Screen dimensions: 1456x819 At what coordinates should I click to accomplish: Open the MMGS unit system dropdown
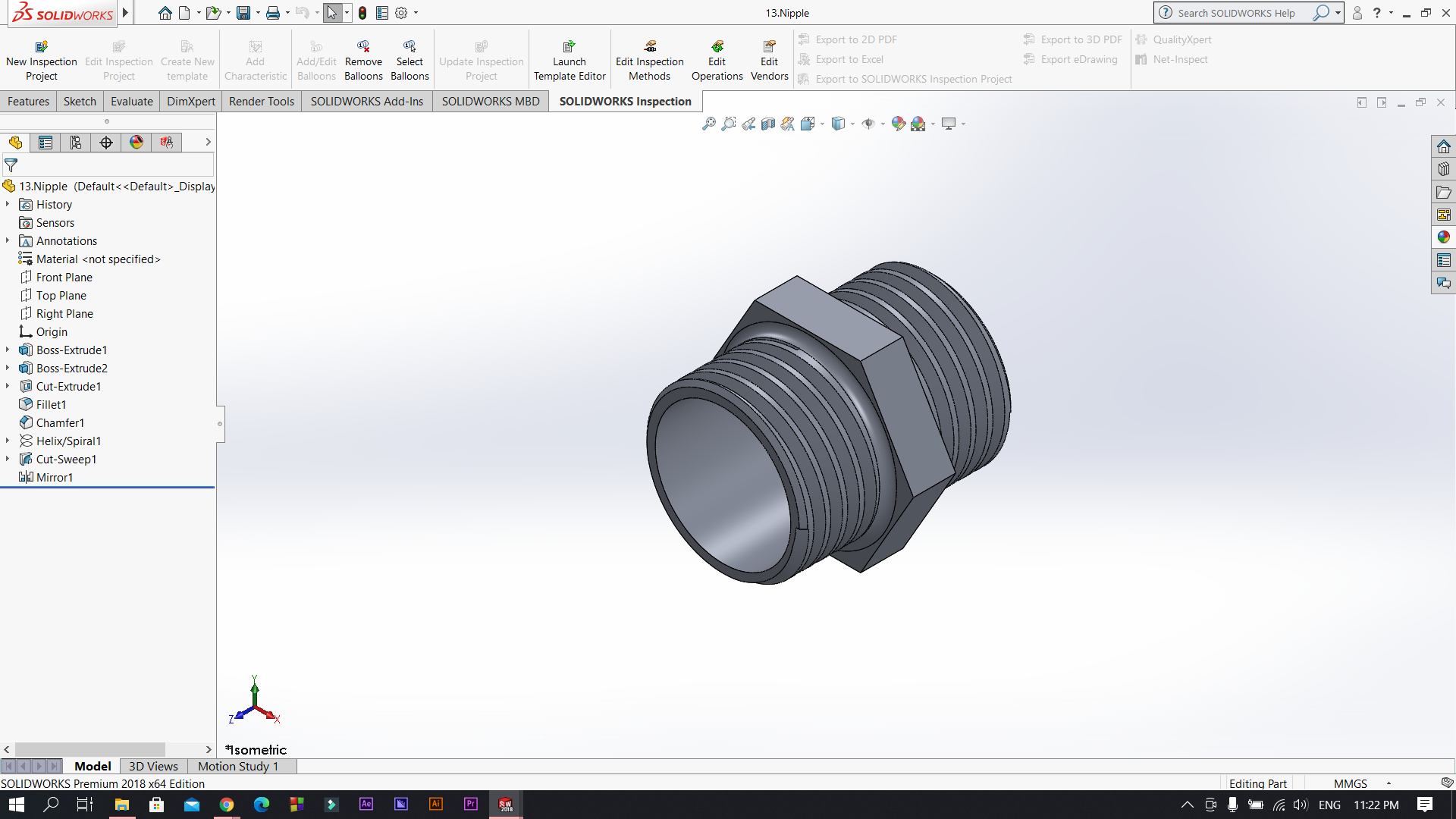click(x=1389, y=783)
